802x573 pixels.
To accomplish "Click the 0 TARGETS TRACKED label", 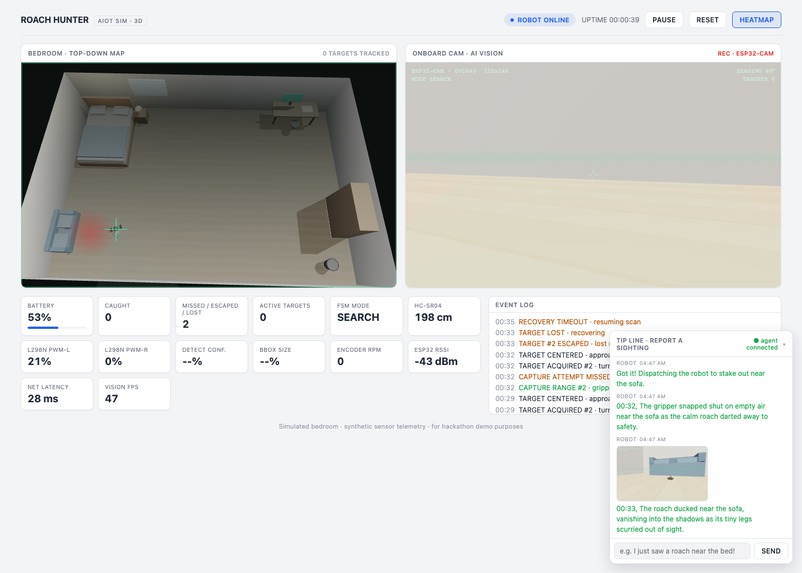I will click(356, 53).
